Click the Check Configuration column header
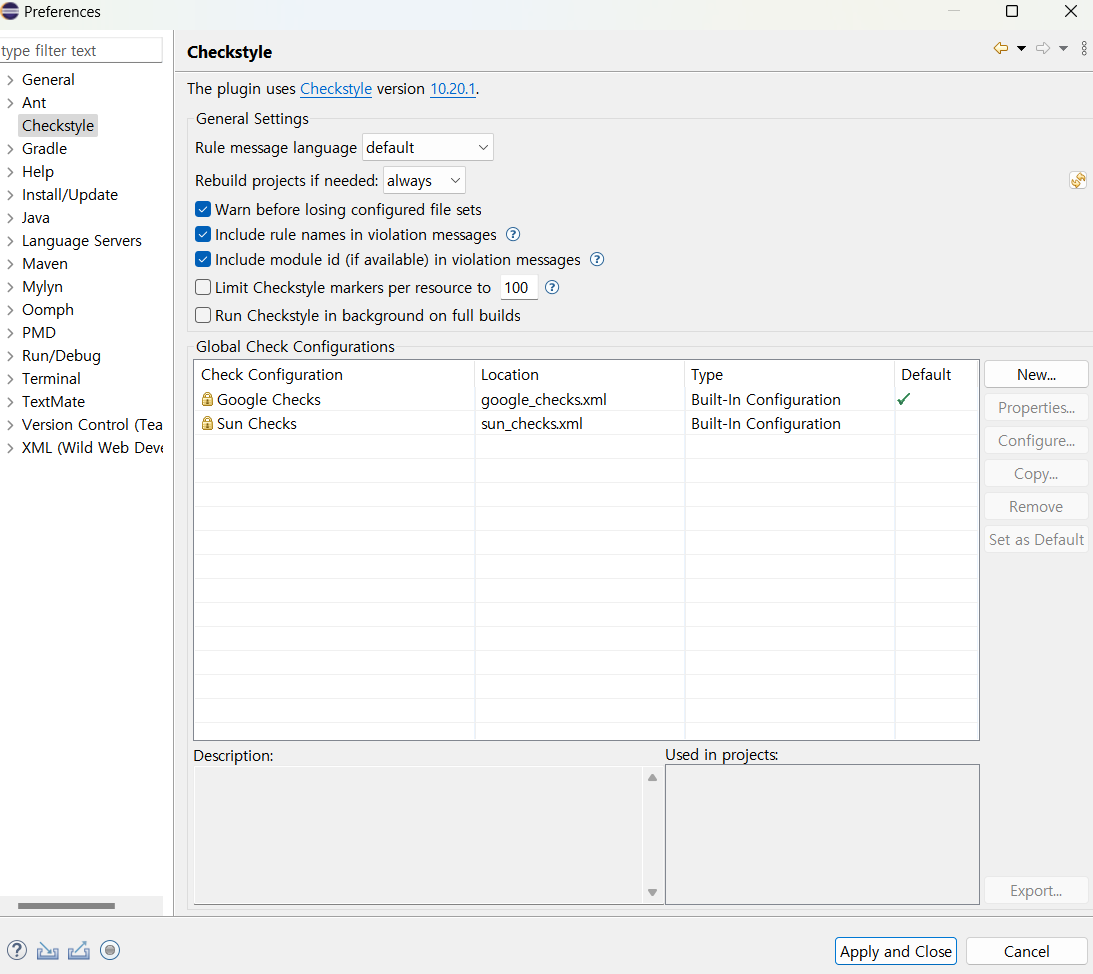The height and width of the screenshot is (974, 1093). pos(335,374)
